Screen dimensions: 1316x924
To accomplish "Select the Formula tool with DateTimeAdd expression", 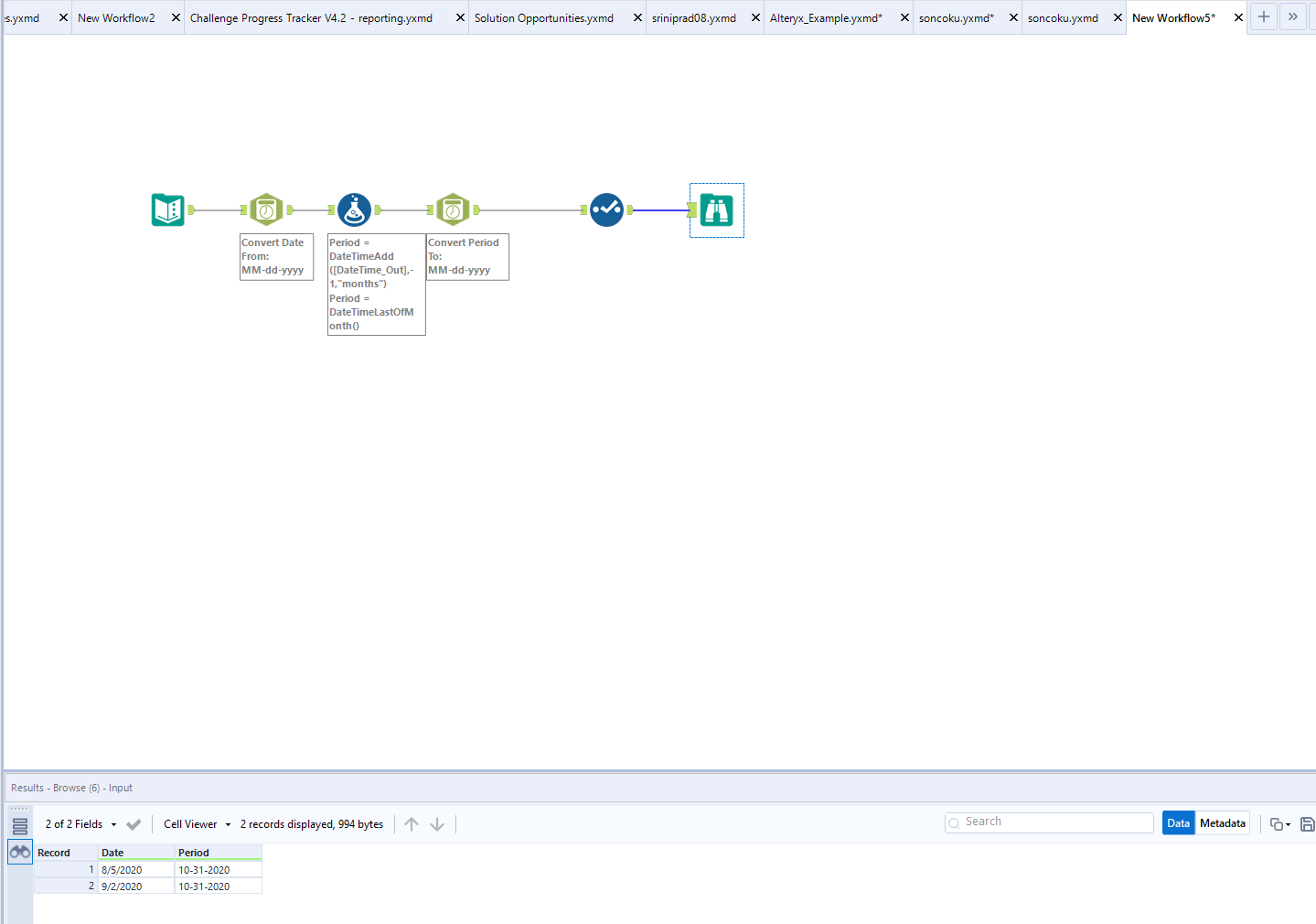I will click(x=354, y=209).
